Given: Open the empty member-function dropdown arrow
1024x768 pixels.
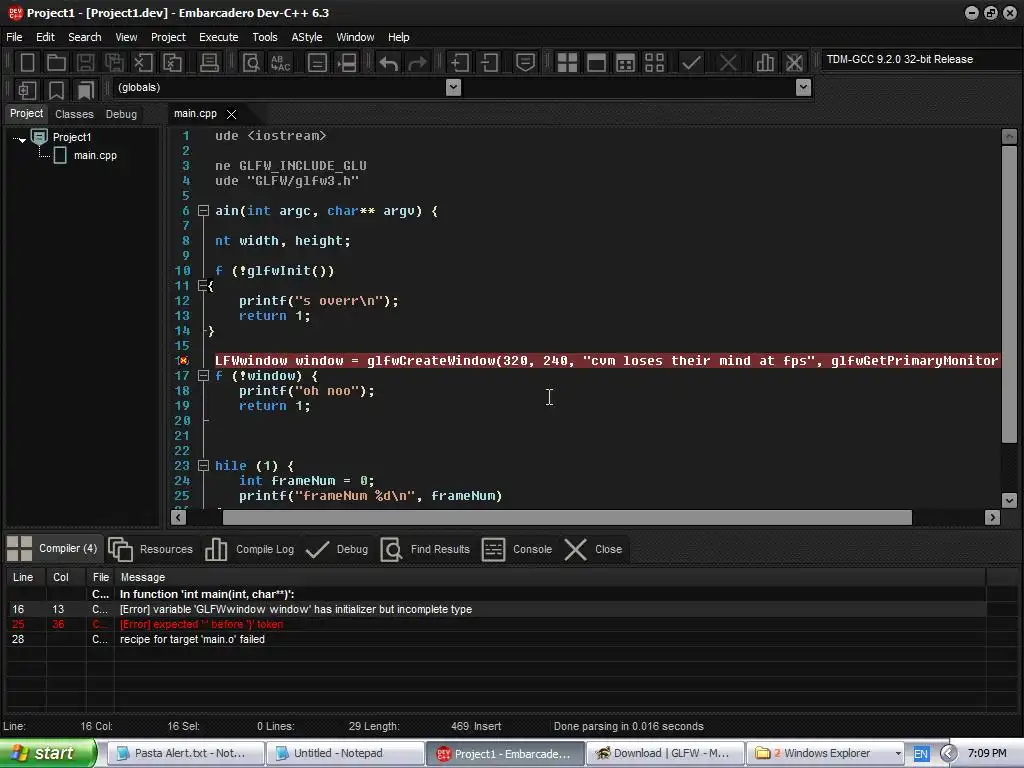Looking at the screenshot, I should coord(803,88).
